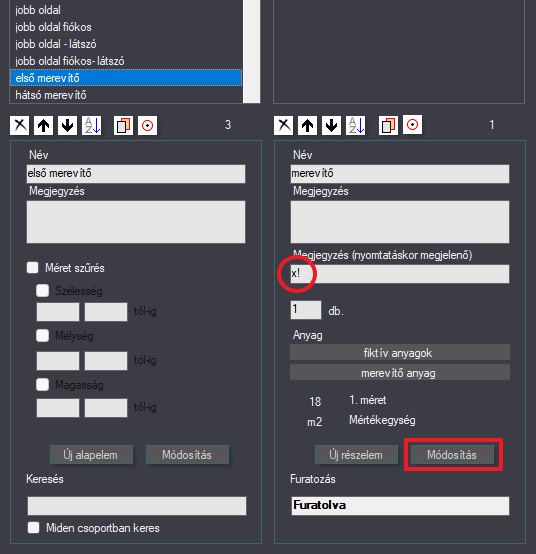Viewport: 536px width, 554px height.
Task: Tick the Szélesség checkbox
Action: (42, 290)
